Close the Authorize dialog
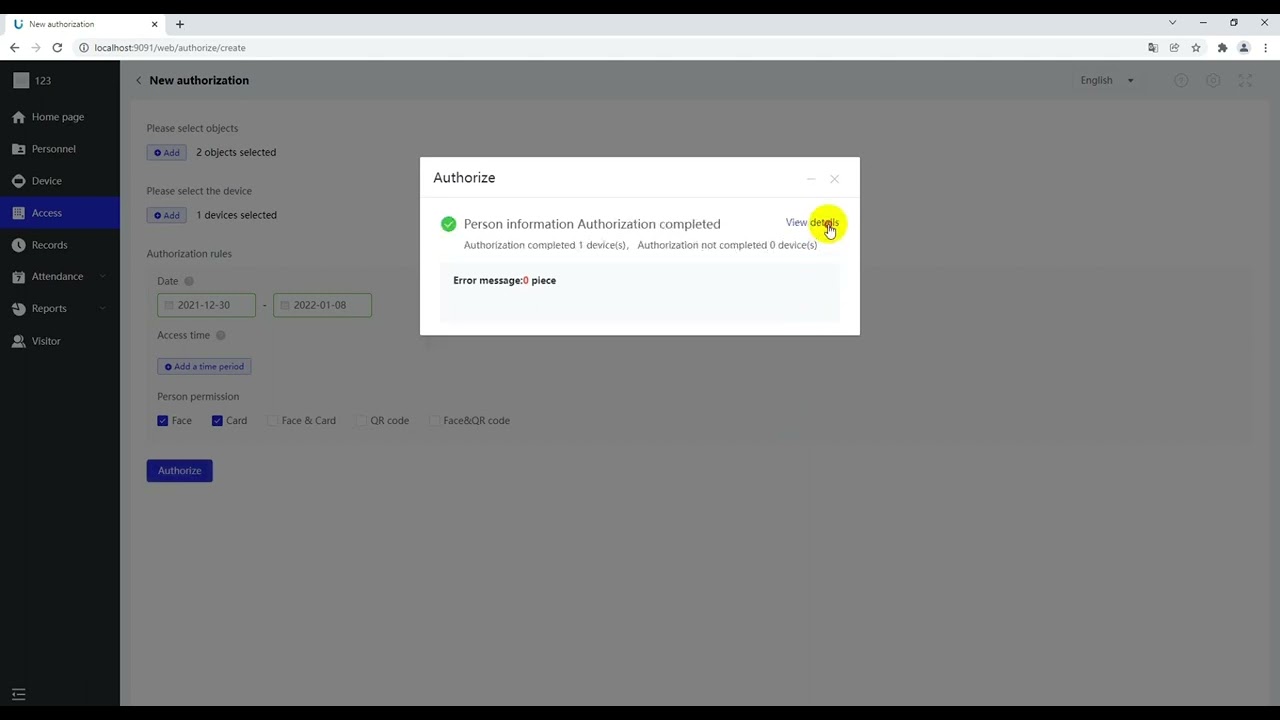 click(834, 179)
